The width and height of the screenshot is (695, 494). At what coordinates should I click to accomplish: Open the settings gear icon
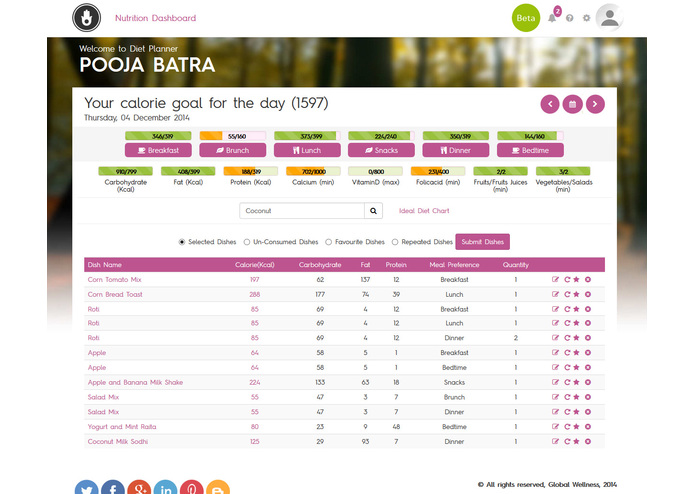pyautogui.click(x=586, y=18)
